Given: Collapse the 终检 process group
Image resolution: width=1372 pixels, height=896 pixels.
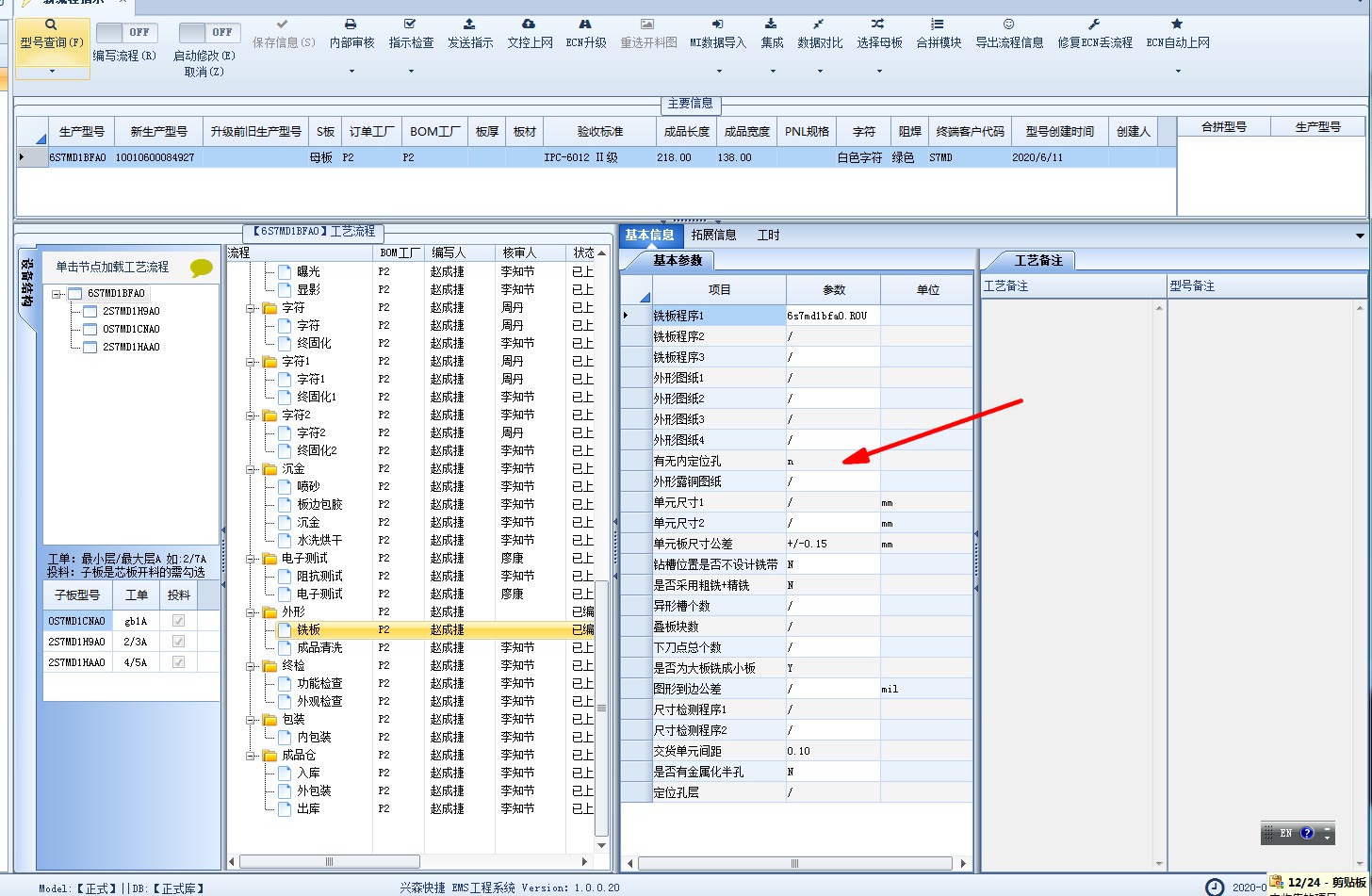Looking at the screenshot, I should coord(251,665).
